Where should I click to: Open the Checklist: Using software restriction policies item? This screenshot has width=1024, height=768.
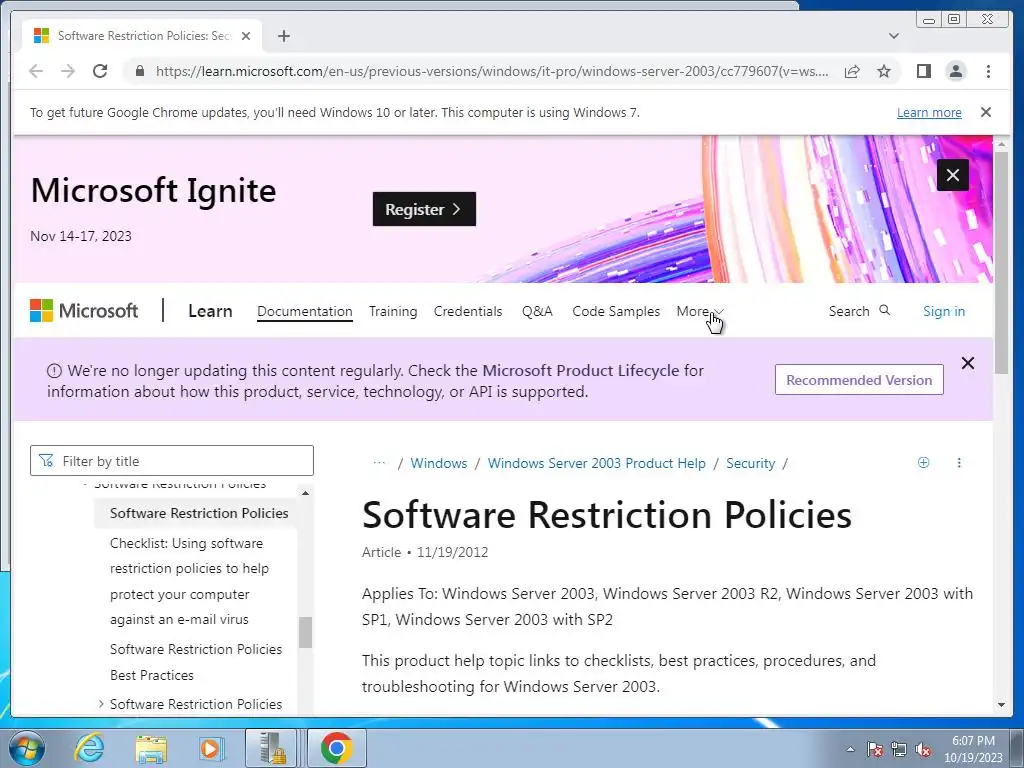click(x=189, y=581)
